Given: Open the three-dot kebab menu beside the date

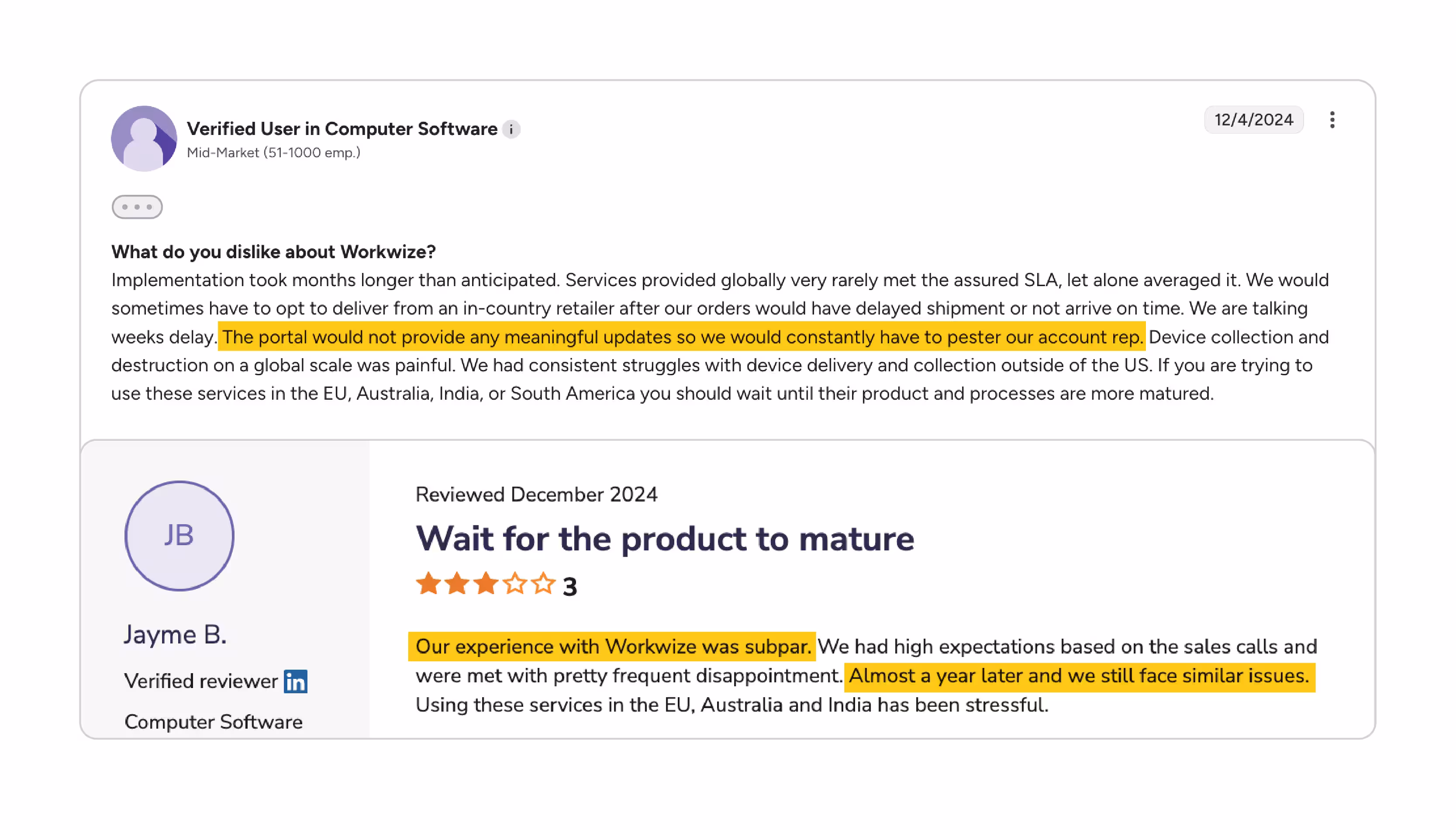Looking at the screenshot, I should tap(1332, 120).
